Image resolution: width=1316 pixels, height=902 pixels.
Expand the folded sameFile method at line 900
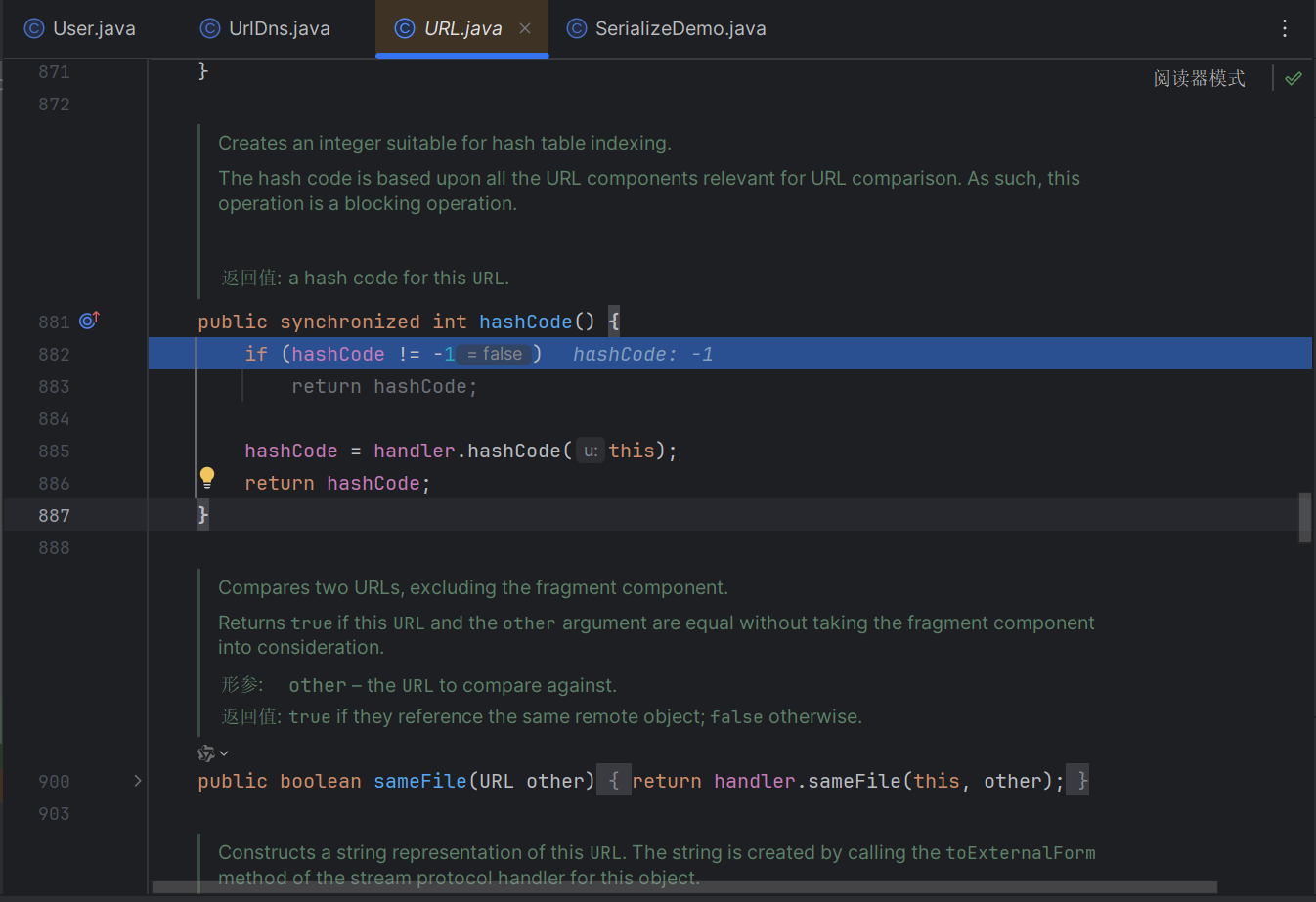138,781
